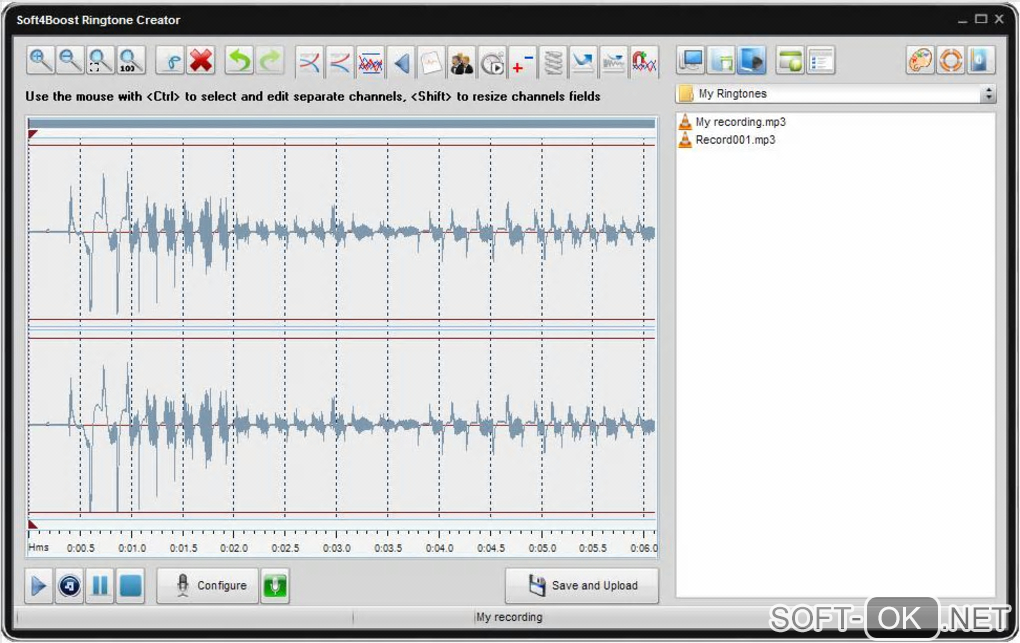The image size is (1020, 643).
Task: Undo with the green left arrow
Action: point(240,61)
